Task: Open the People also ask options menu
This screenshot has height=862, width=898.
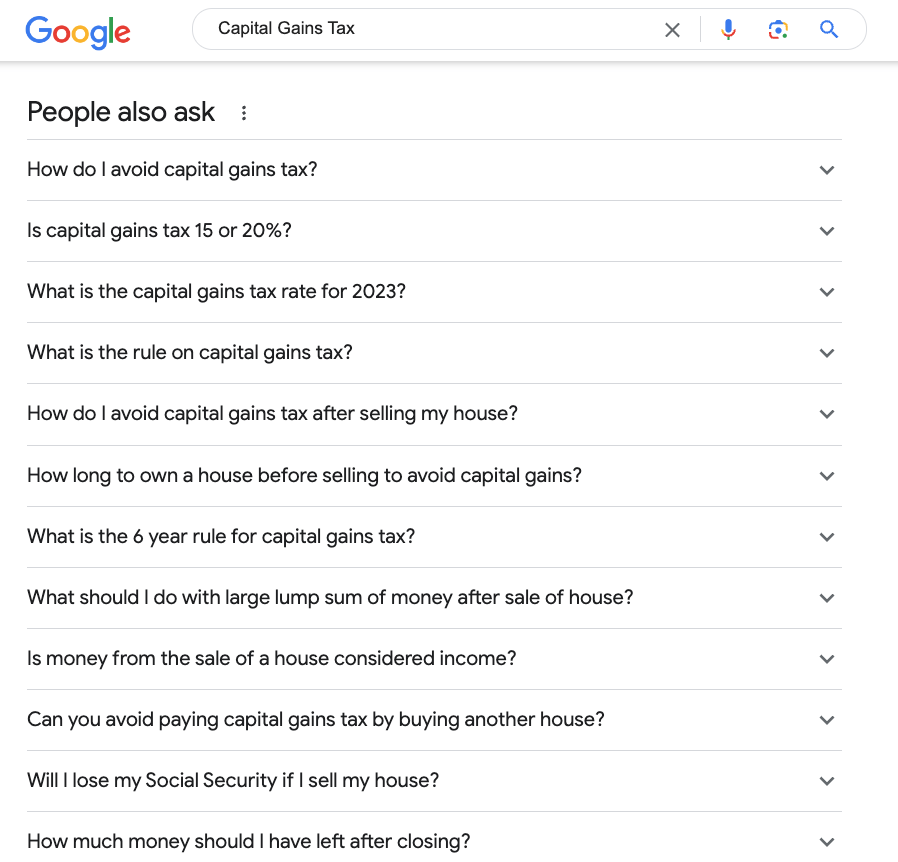Action: coord(243,113)
